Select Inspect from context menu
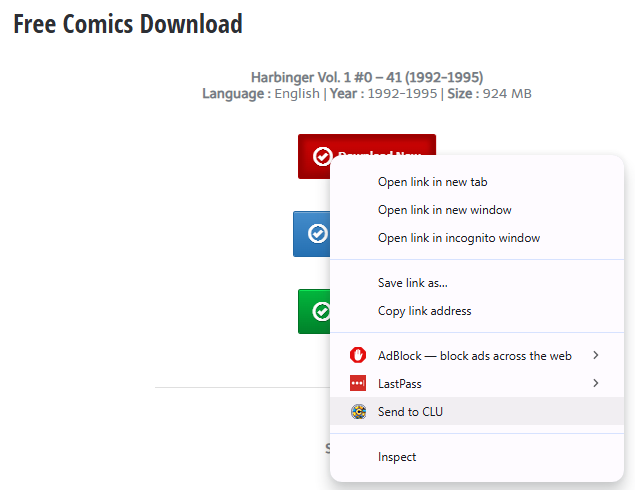Screen dimensions: 635x490 pyautogui.click(x=477, y=457)
